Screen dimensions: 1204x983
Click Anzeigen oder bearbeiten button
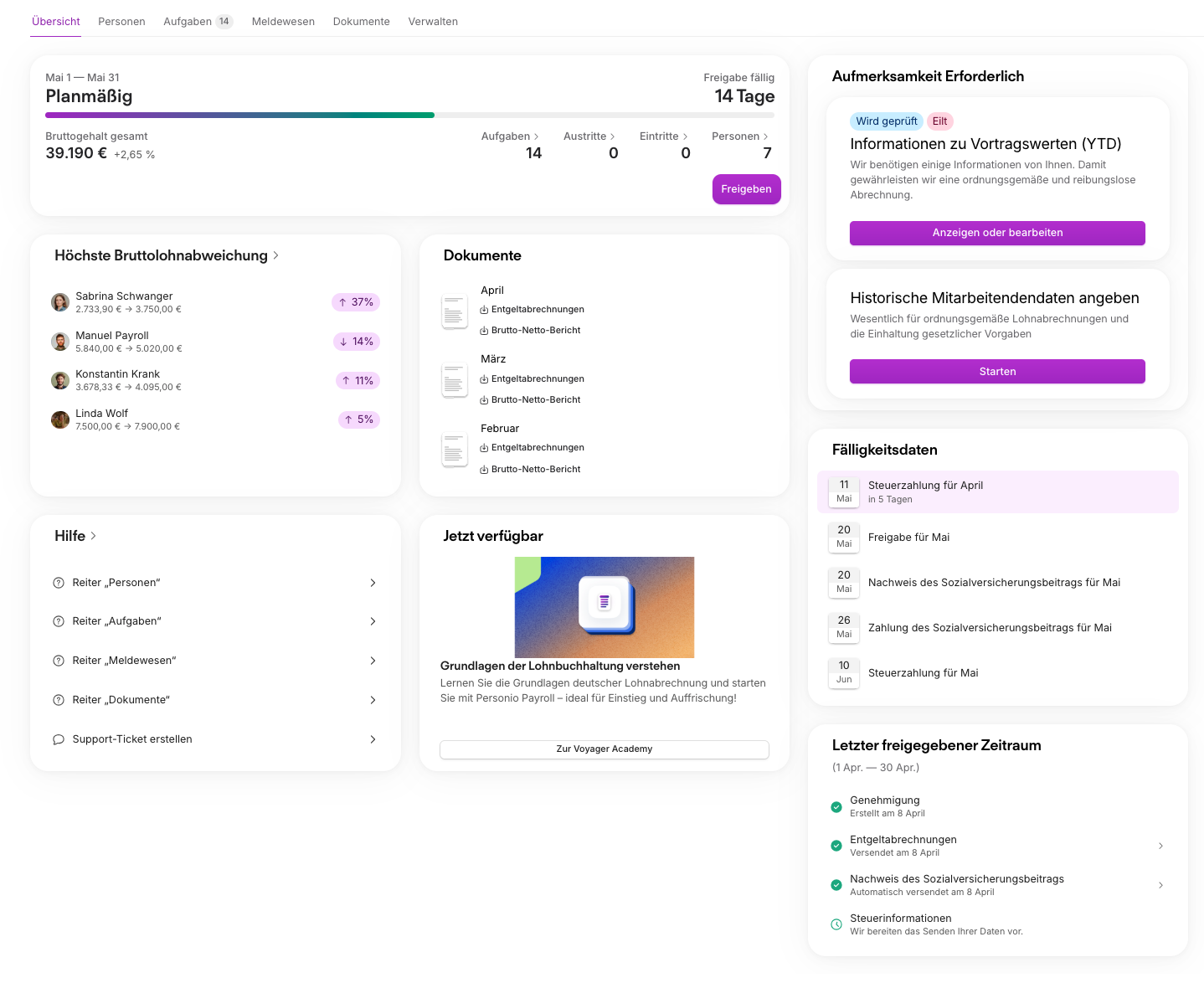point(997,233)
